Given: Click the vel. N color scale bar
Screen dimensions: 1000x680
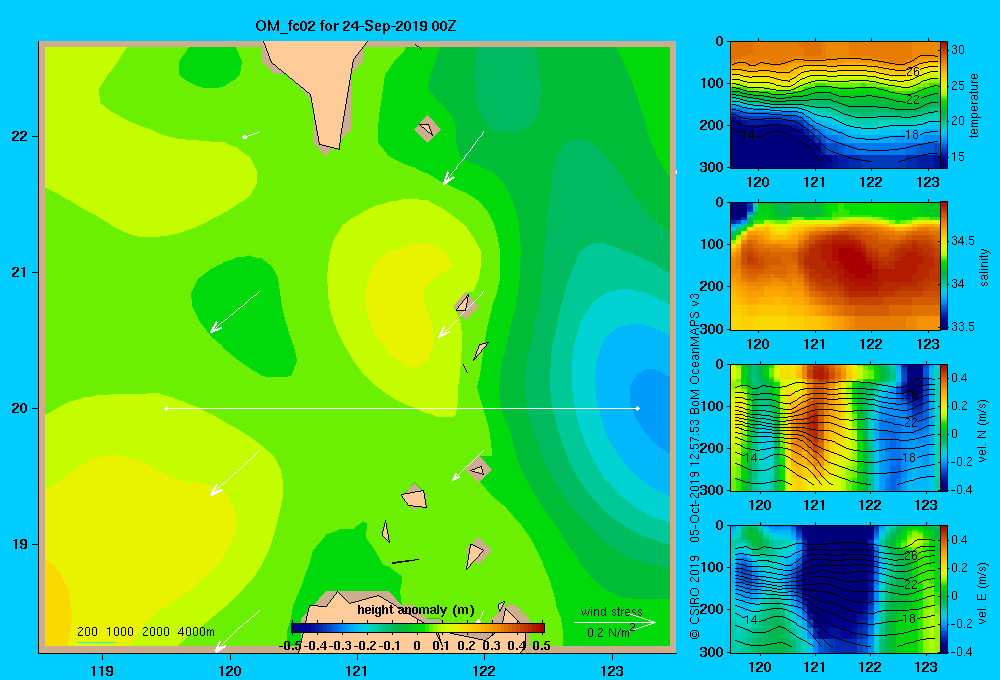Looking at the screenshot, I should coord(944,427).
